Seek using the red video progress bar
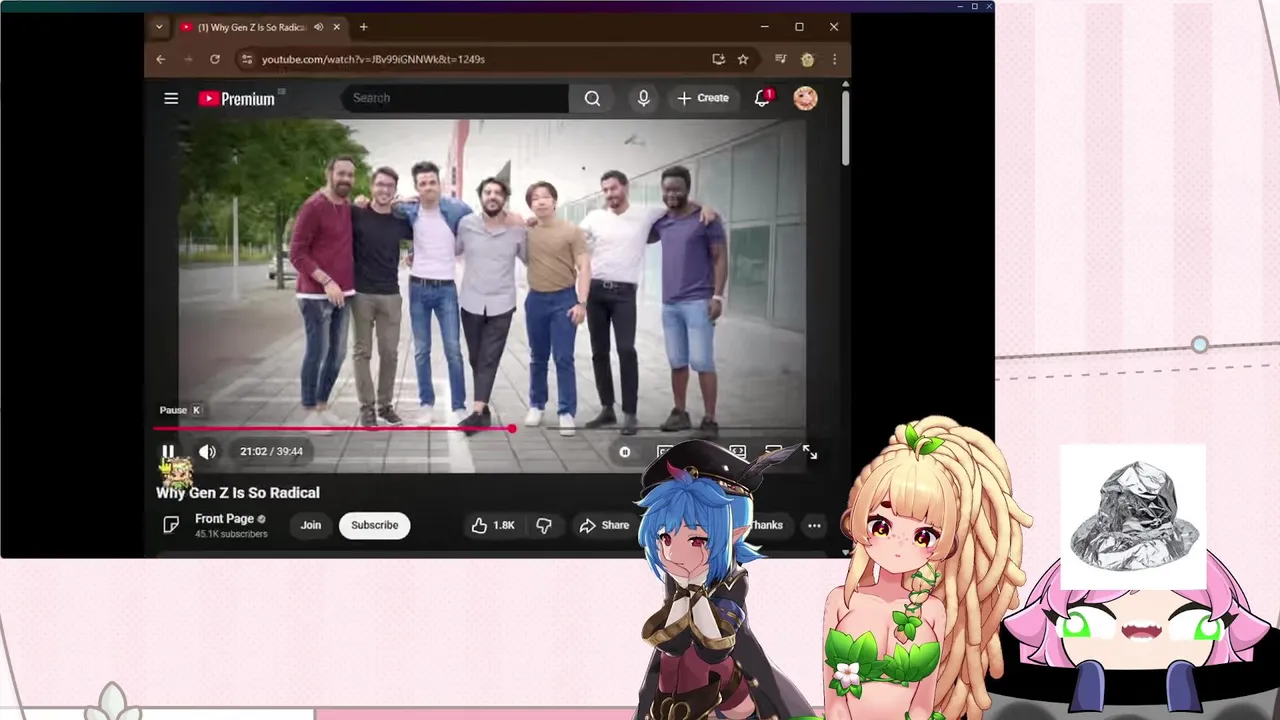1280x720 pixels. click(x=334, y=428)
